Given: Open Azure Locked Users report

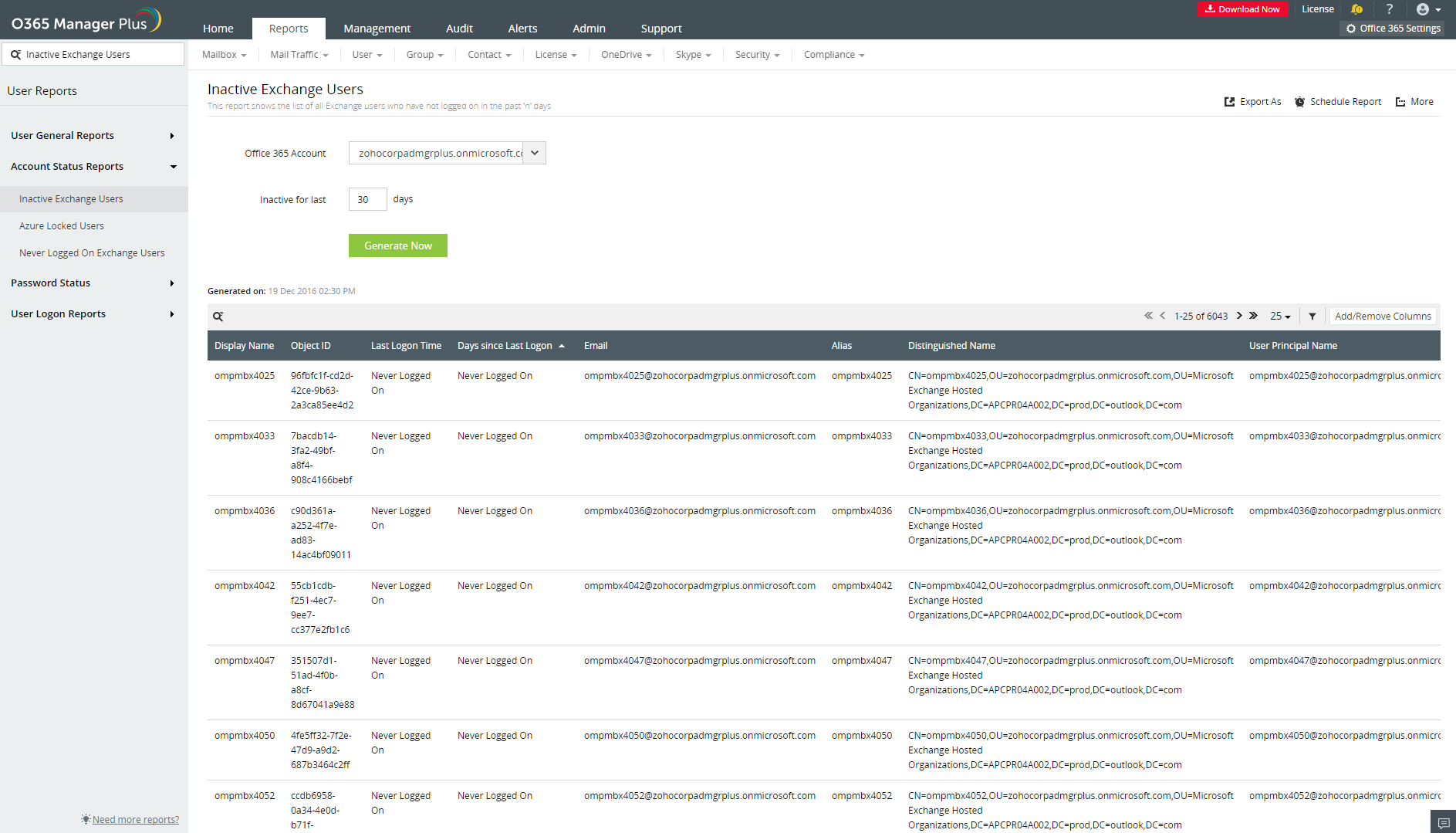Looking at the screenshot, I should [62, 226].
